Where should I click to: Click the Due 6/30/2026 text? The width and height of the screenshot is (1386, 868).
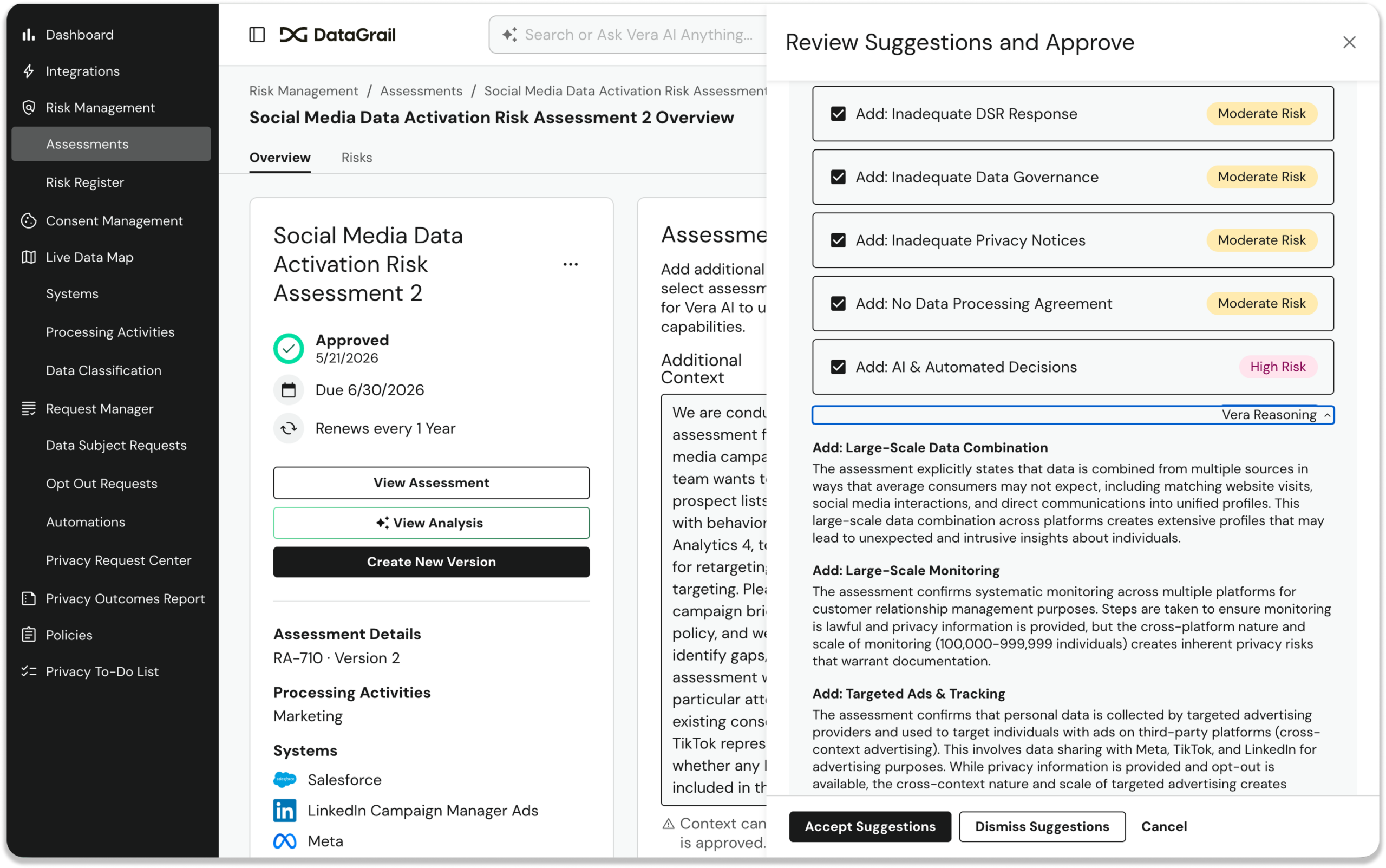[370, 390]
